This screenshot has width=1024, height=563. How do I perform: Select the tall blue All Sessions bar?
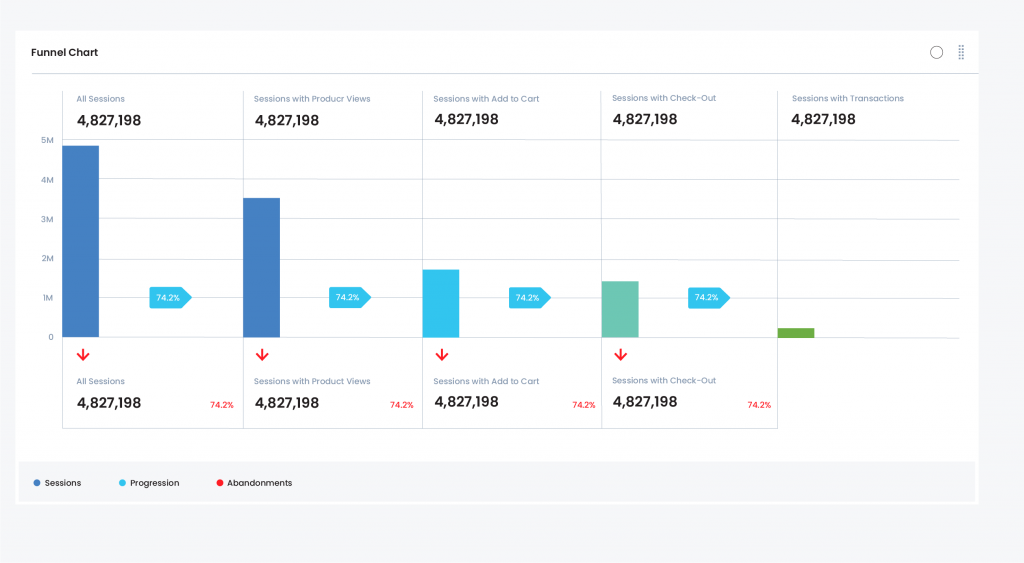coord(81,241)
